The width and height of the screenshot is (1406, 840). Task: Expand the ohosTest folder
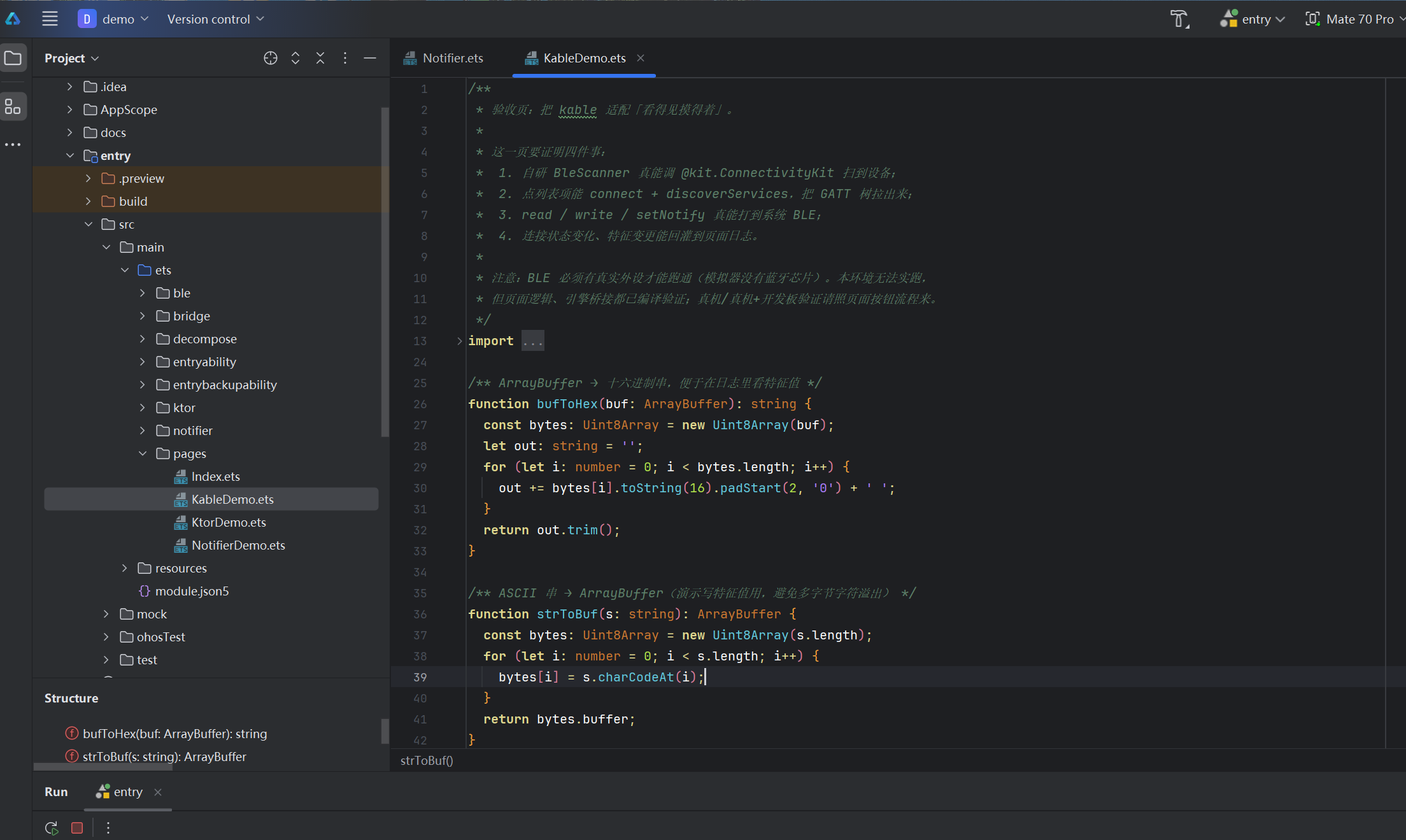coord(106,637)
